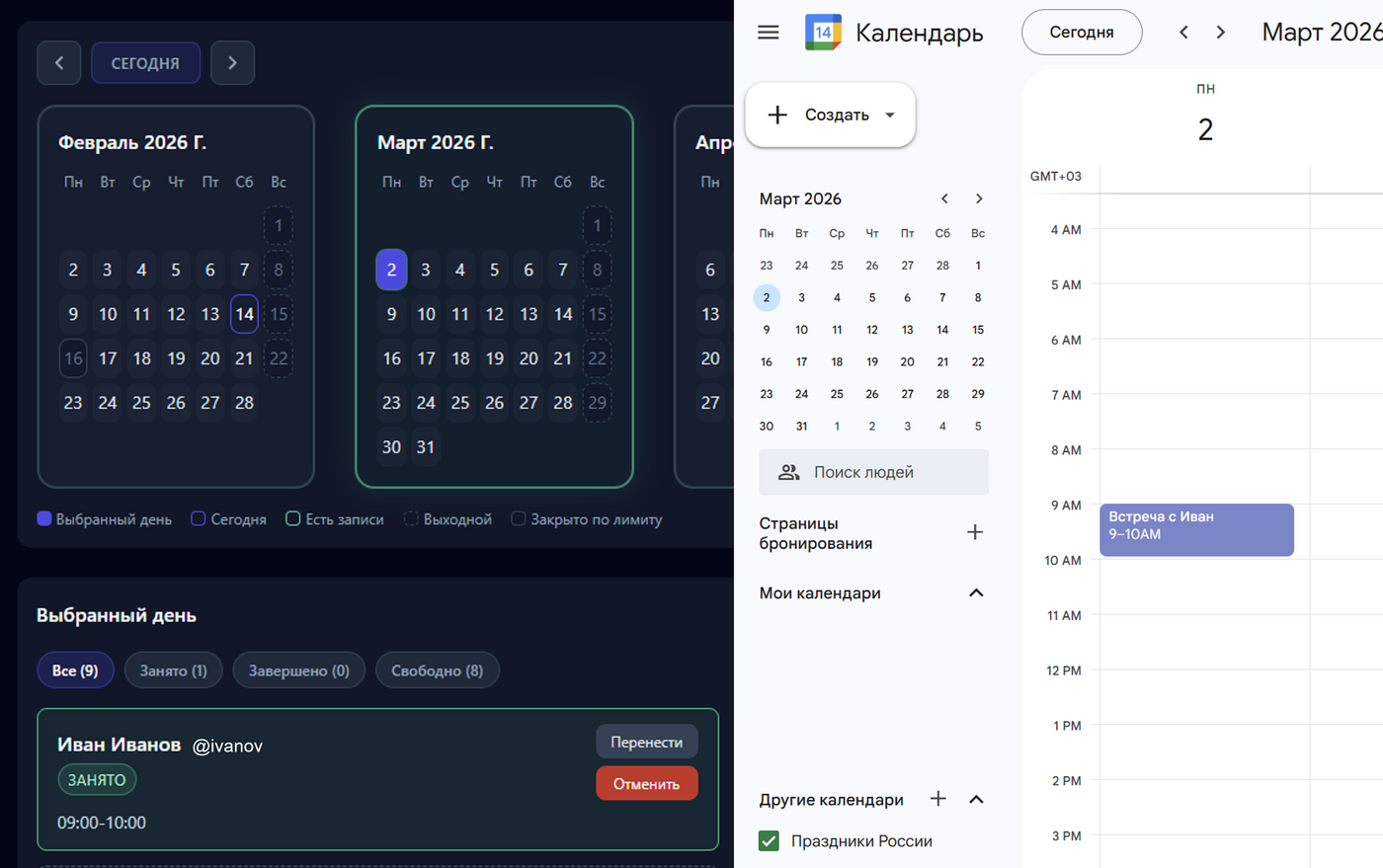Open the Встреча с Иван event block
This screenshot has width=1383, height=868.
click(x=1195, y=530)
